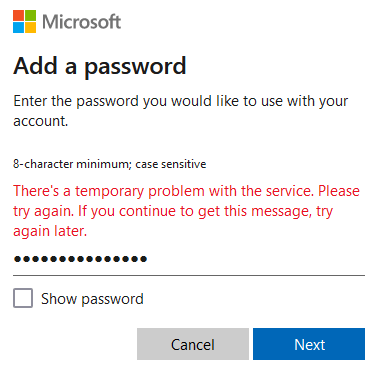This screenshot has height=370, width=384.
Task: Click the 'Enter the password you would like' description
Action: pos(181,111)
